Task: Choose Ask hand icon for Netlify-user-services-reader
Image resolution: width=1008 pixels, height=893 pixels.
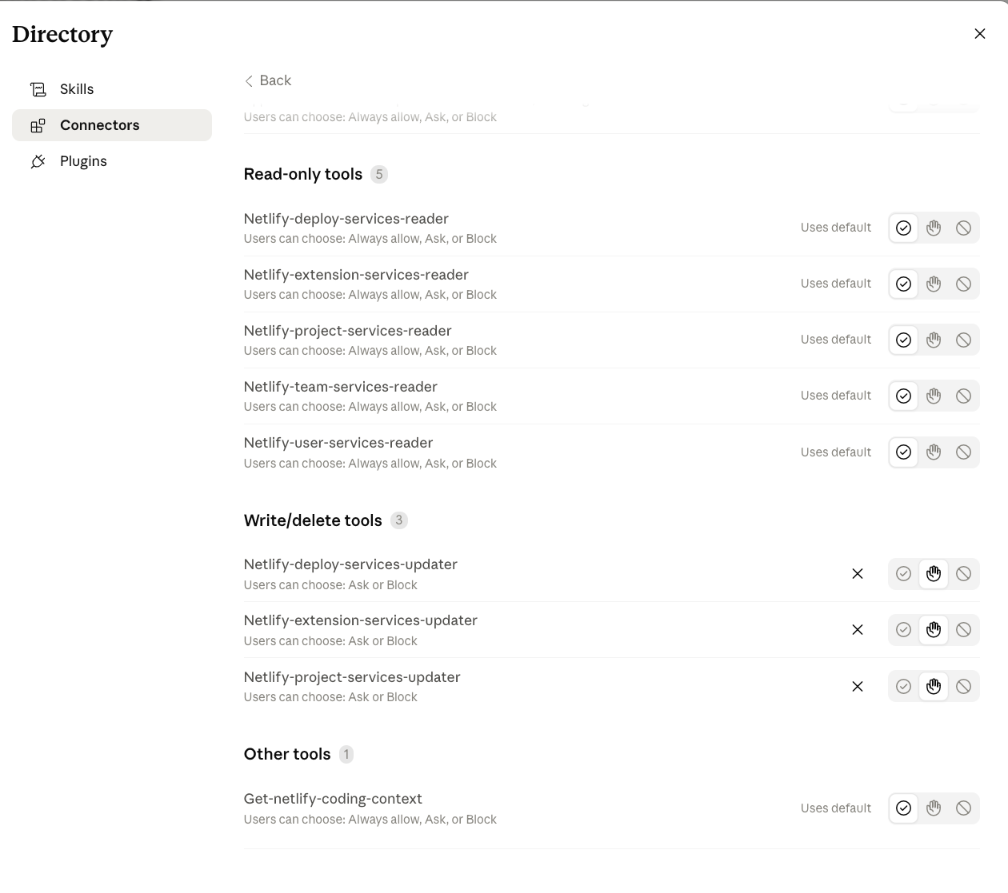Action: (x=933, y=452)
